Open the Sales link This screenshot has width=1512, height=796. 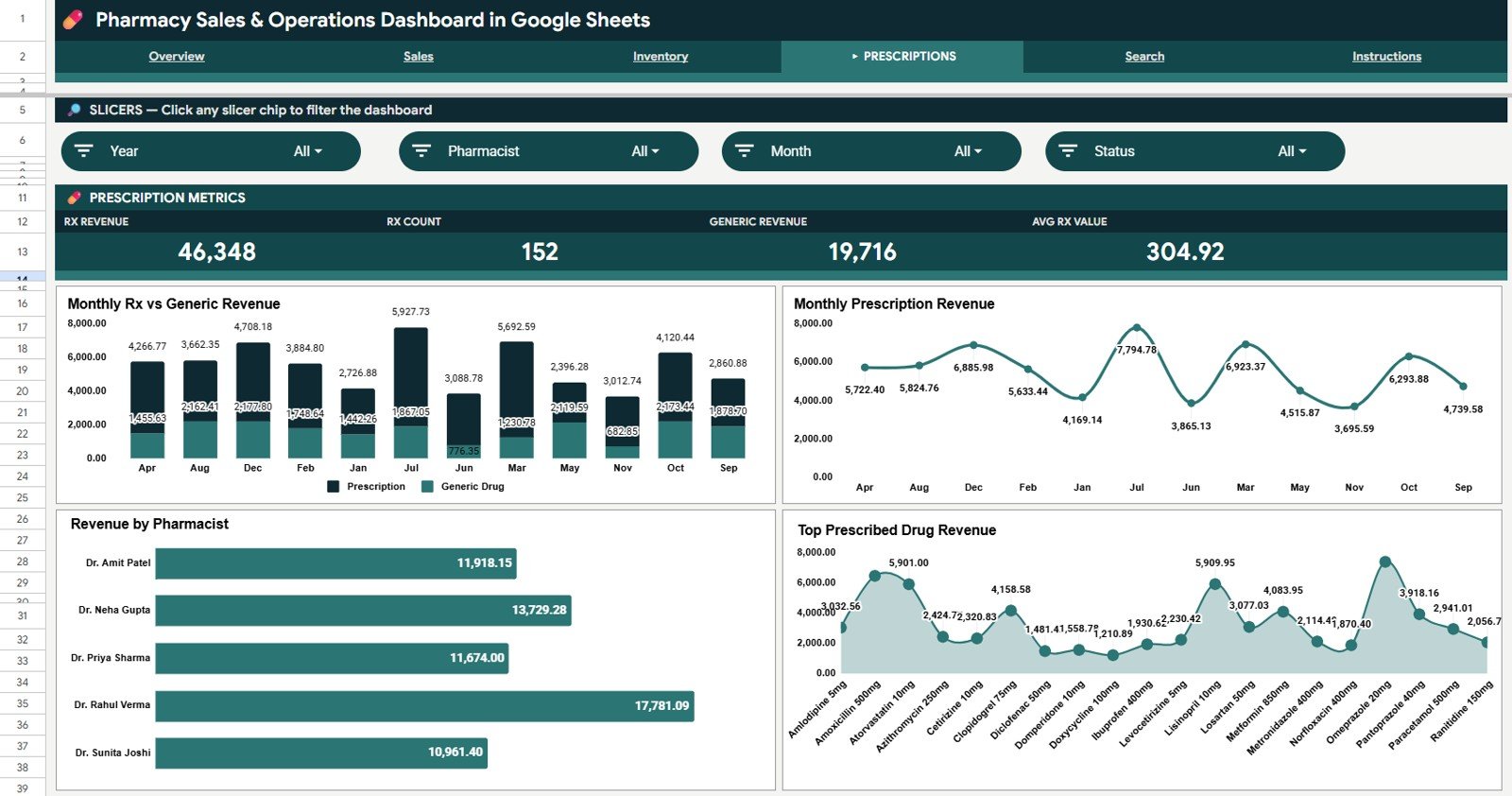pos(419,57)
